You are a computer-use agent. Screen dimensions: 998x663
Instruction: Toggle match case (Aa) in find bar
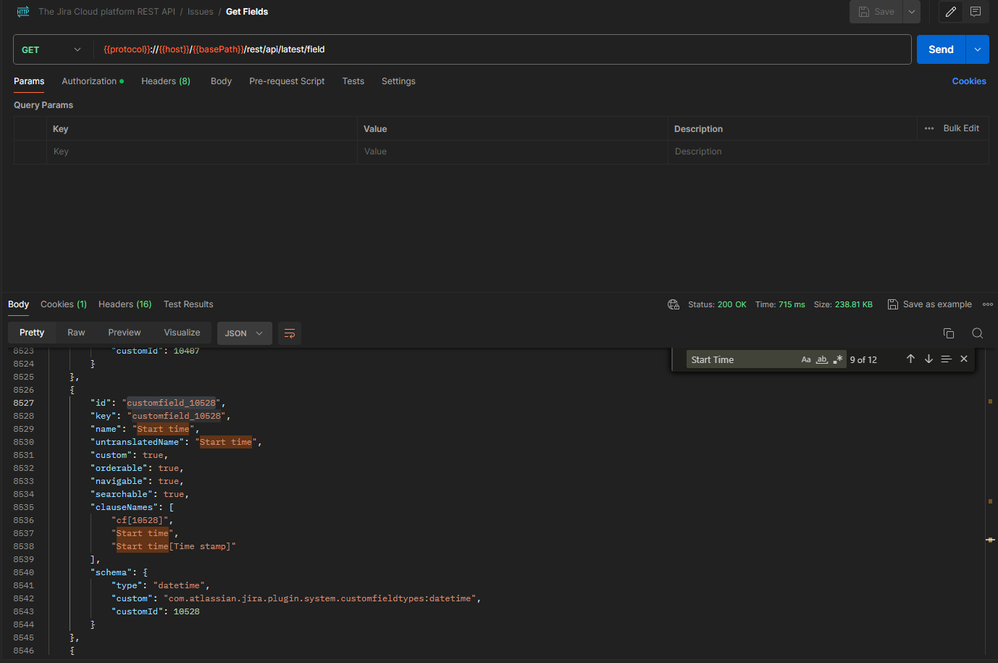(807, 359)
